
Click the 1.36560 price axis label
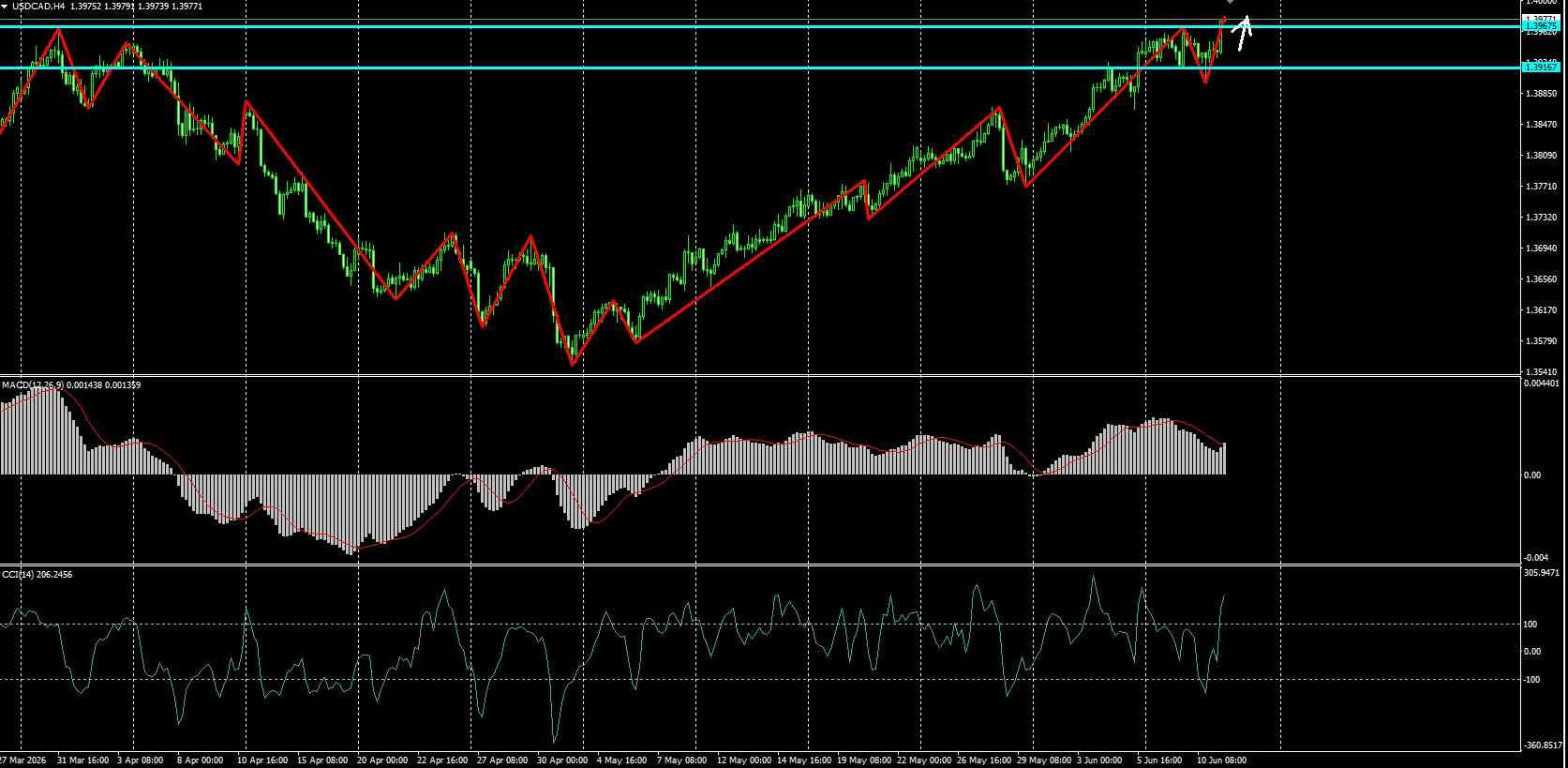(1541, 279)
